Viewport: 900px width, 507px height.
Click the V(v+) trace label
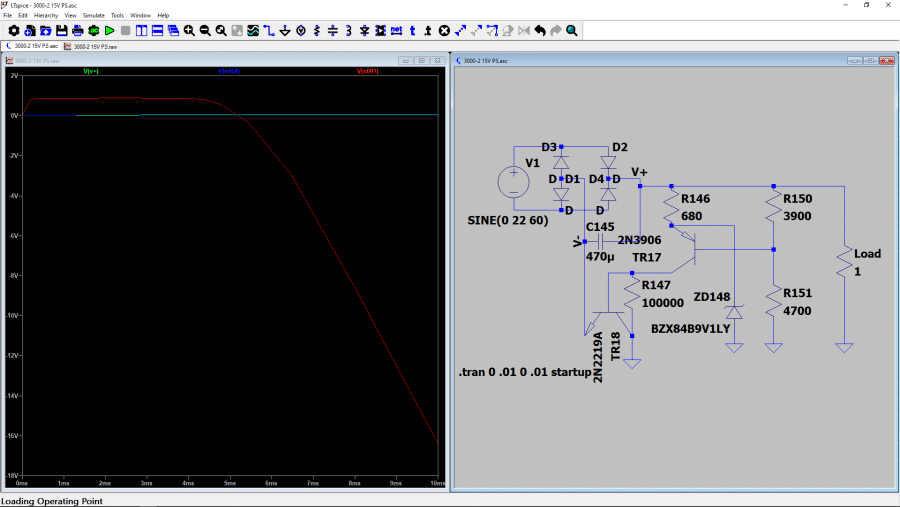pyautogui.click(x=91, y=71)
